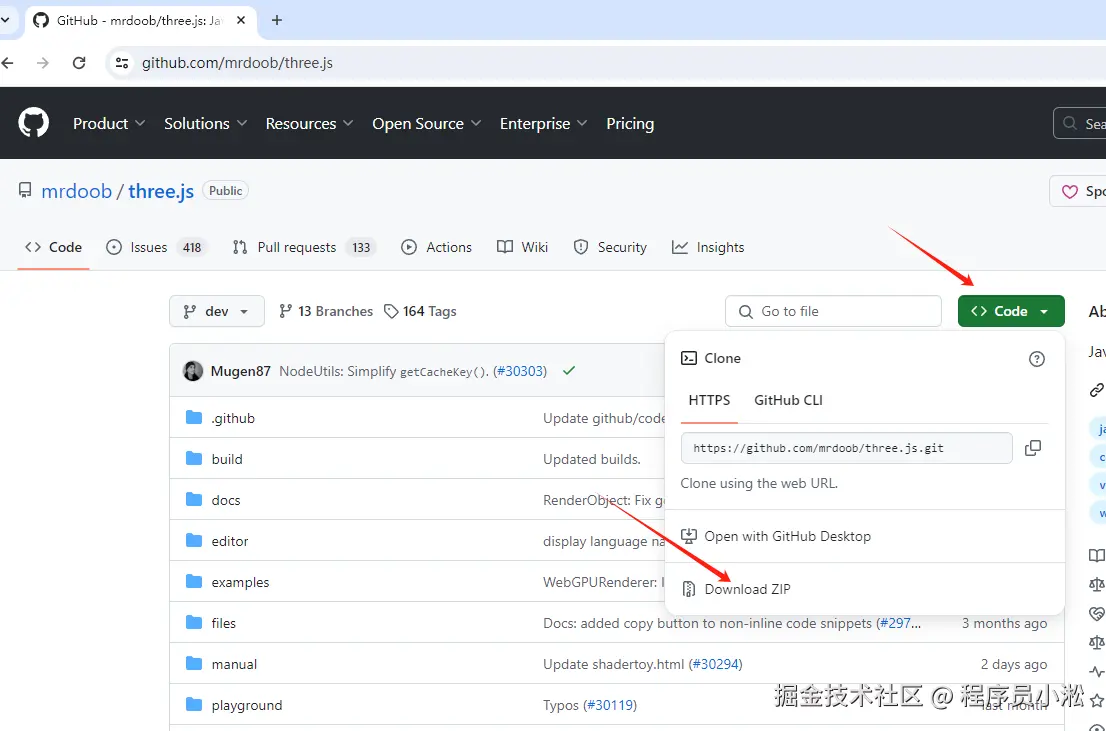
Task: Go forward in browser history
Action: pos(43,63)
